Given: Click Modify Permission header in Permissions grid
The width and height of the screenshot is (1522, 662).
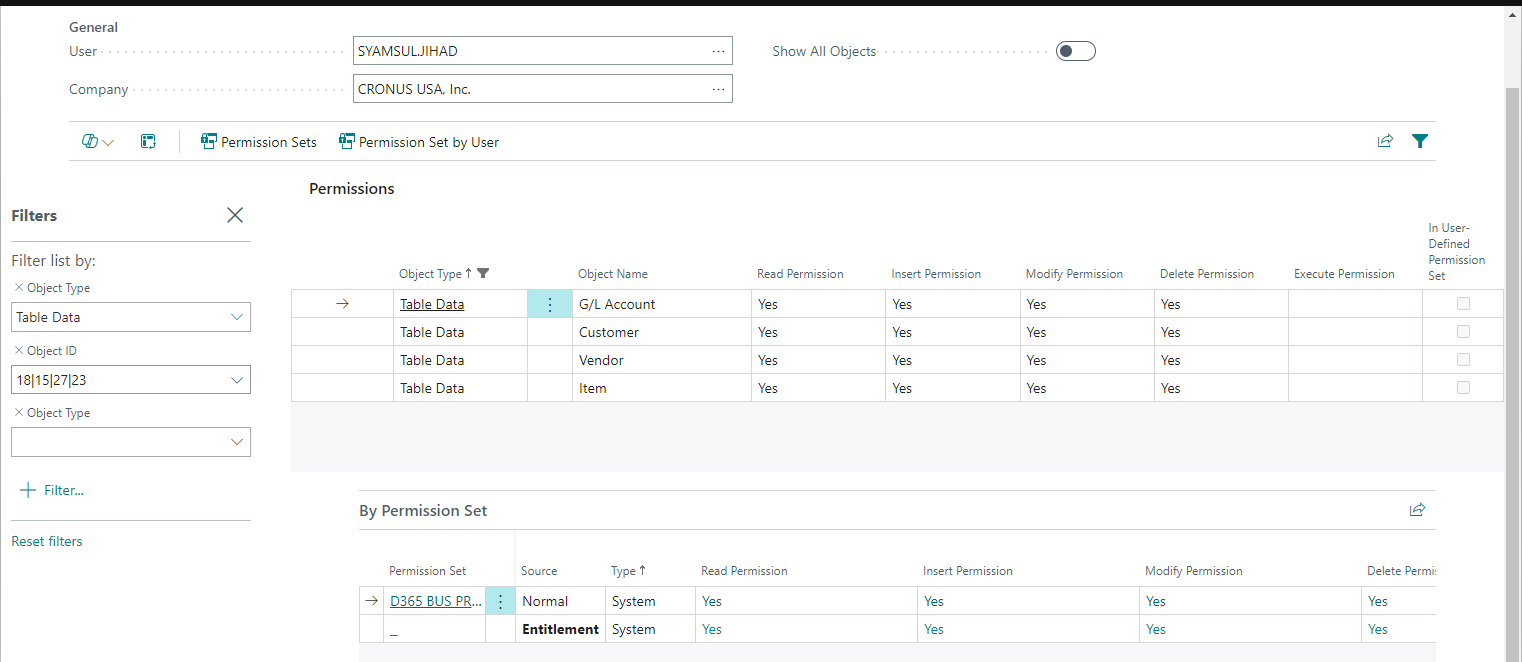Looking at the screenshot, I should (1074, 274).
